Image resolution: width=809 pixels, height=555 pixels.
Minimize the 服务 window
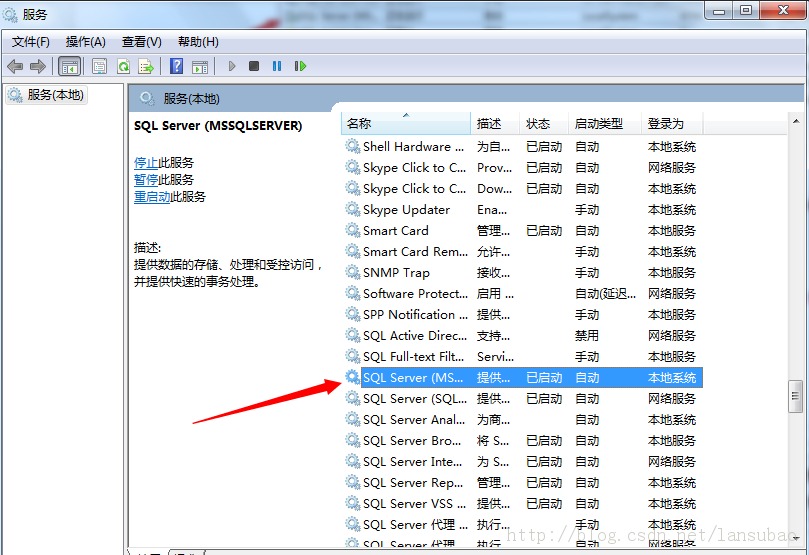click(719, 10)
